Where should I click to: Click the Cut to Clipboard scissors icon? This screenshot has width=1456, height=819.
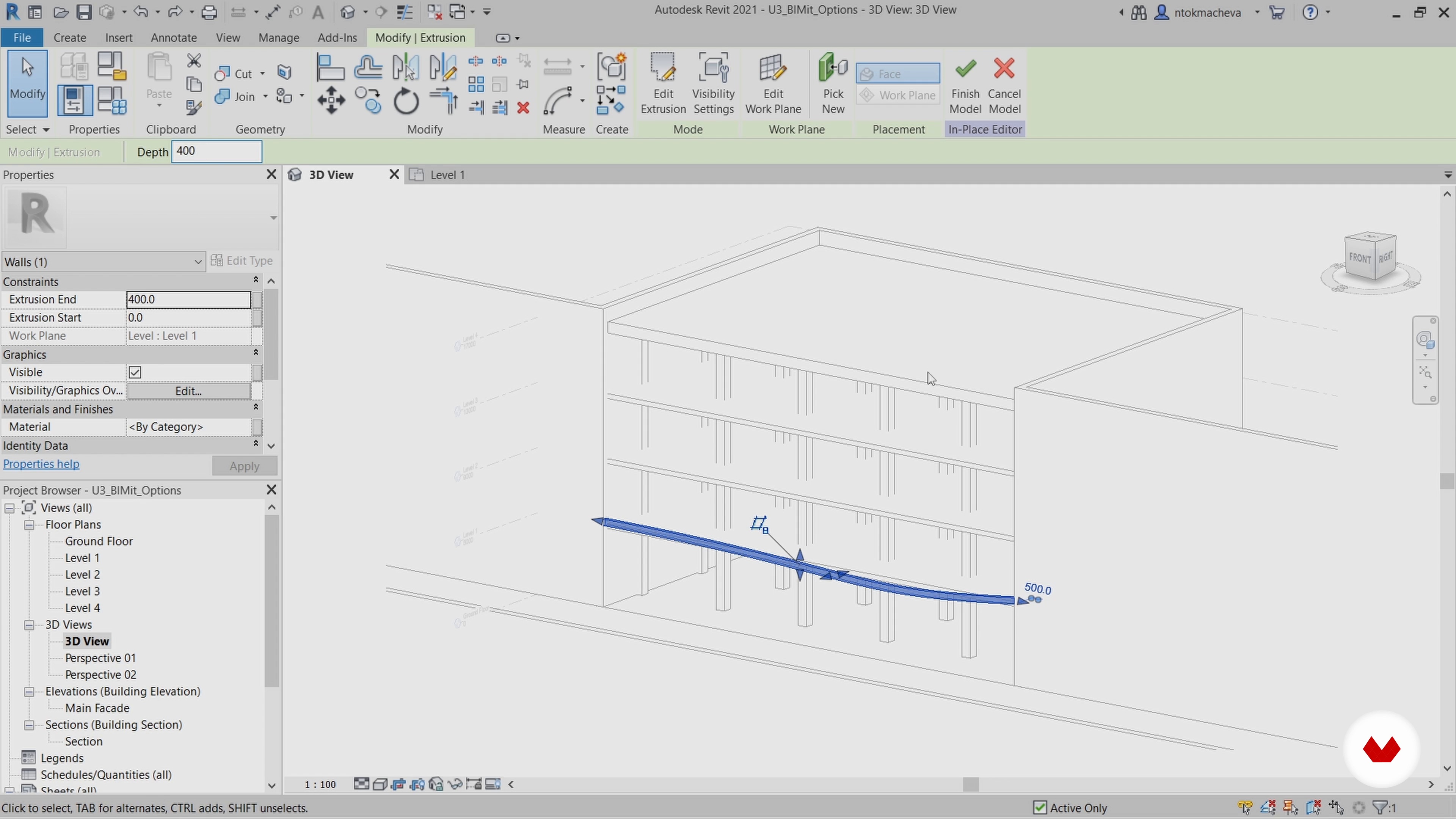[194, 61]
